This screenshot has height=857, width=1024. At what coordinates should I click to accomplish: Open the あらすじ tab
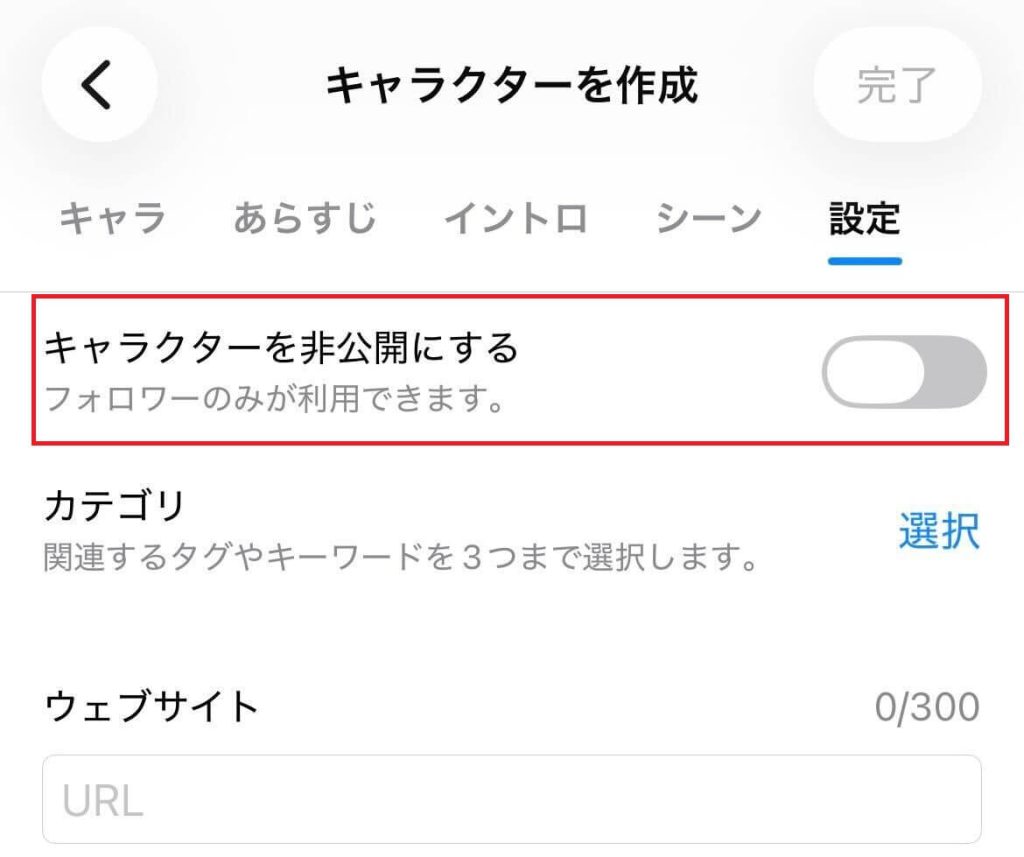pos(305,218)
